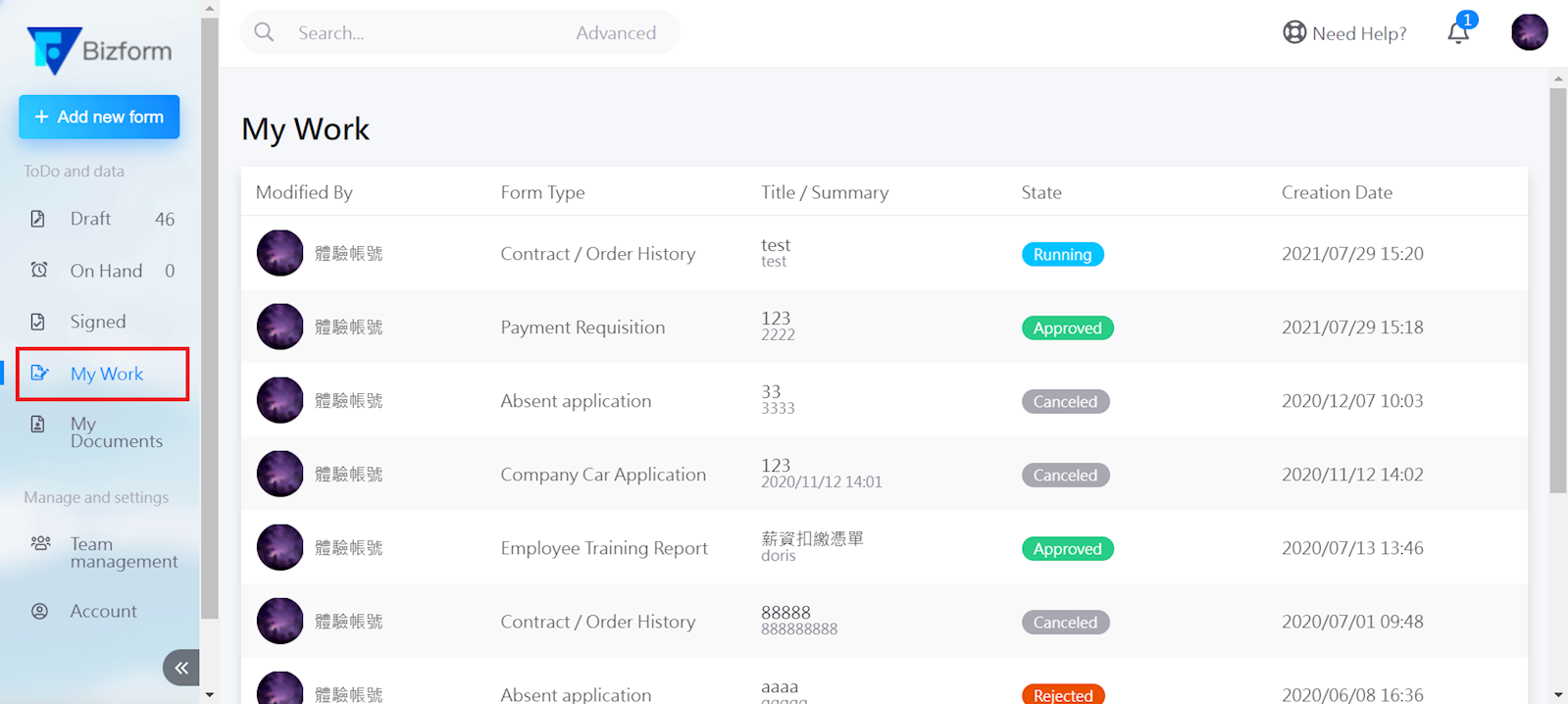Open the user profile avatar
The height and width of the screenshot is (704, 1568).
click(1529, 32)
